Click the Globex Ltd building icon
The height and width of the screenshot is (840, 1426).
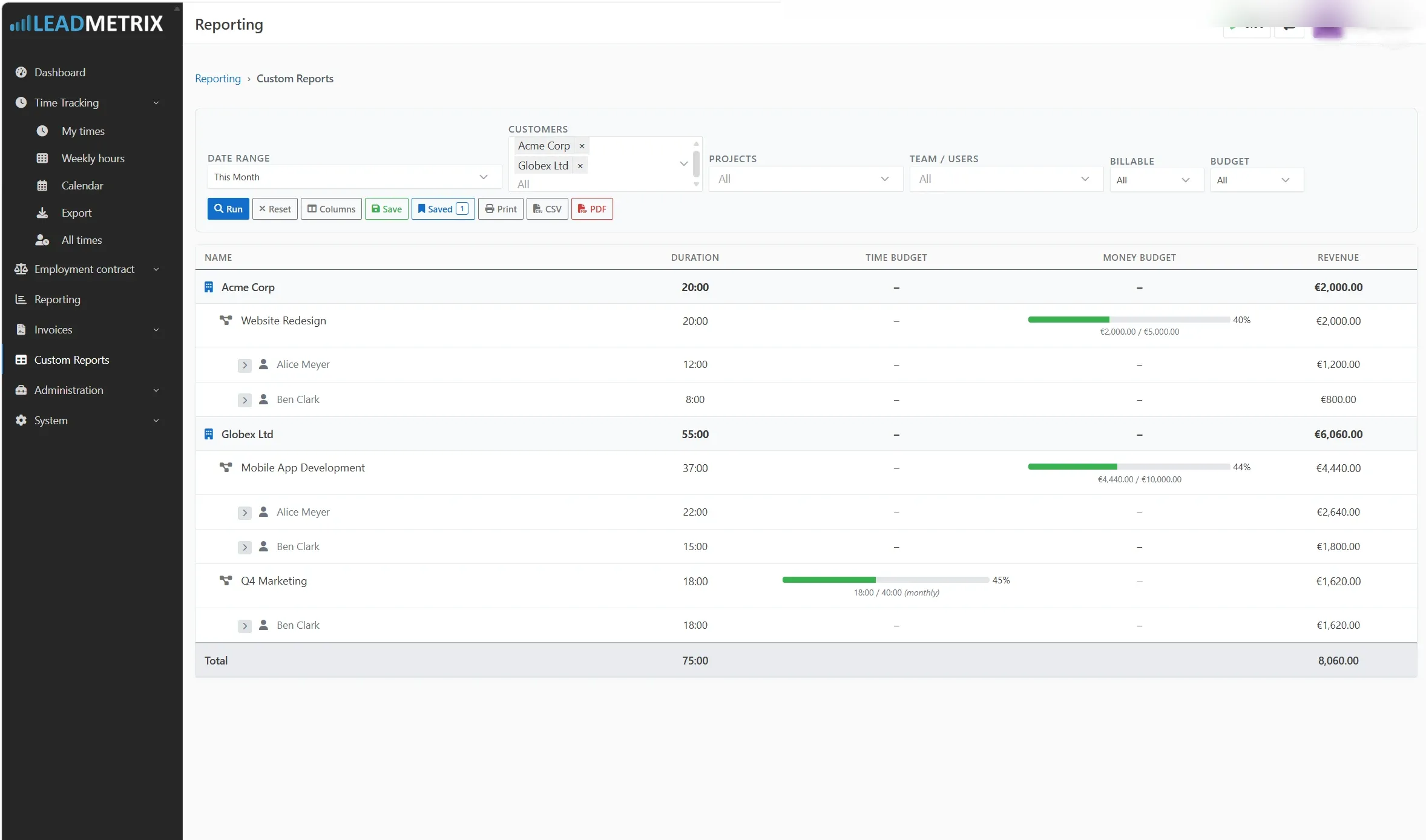click(209, 434)
